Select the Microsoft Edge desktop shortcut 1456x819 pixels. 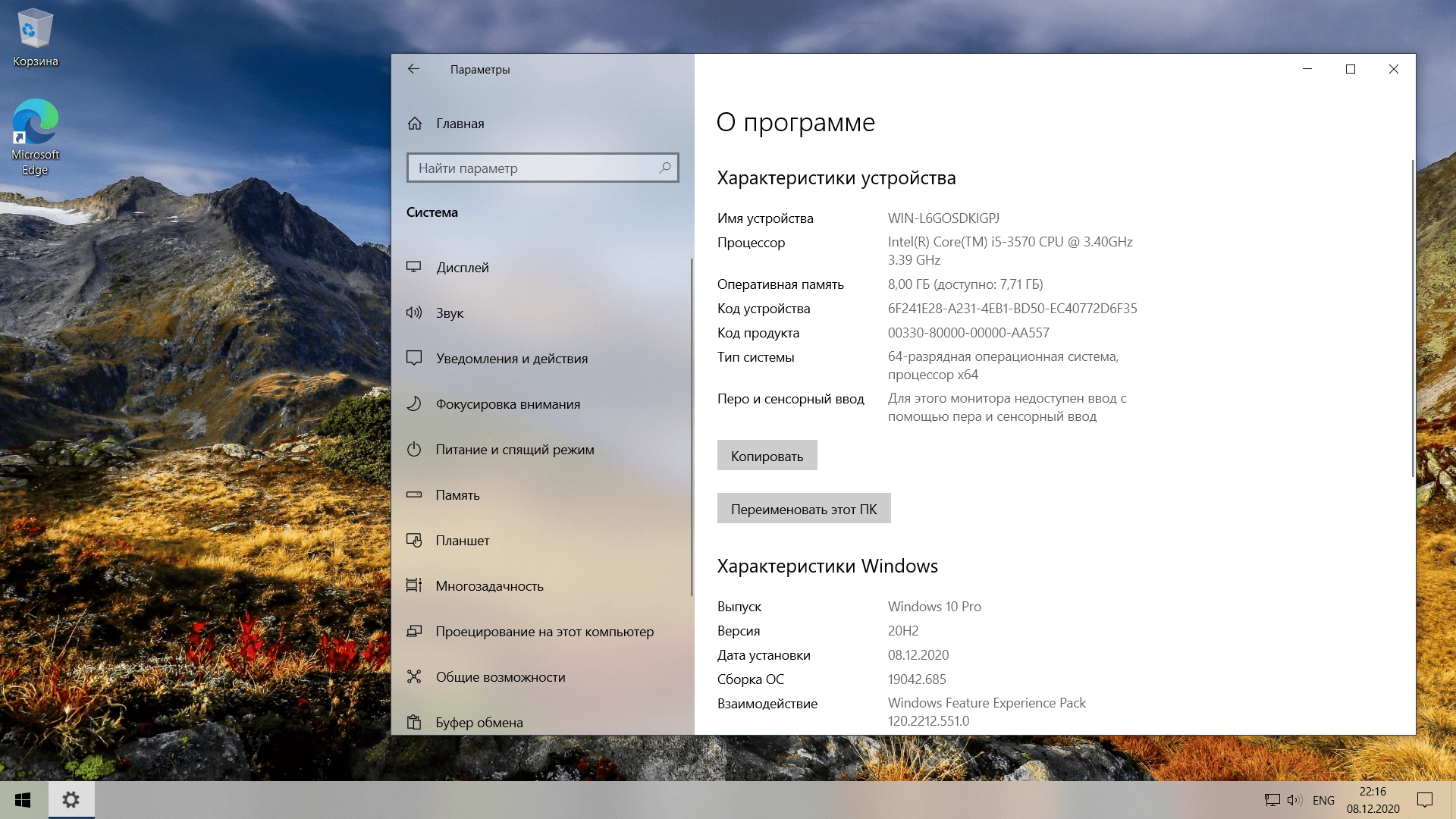coord(35,137)
